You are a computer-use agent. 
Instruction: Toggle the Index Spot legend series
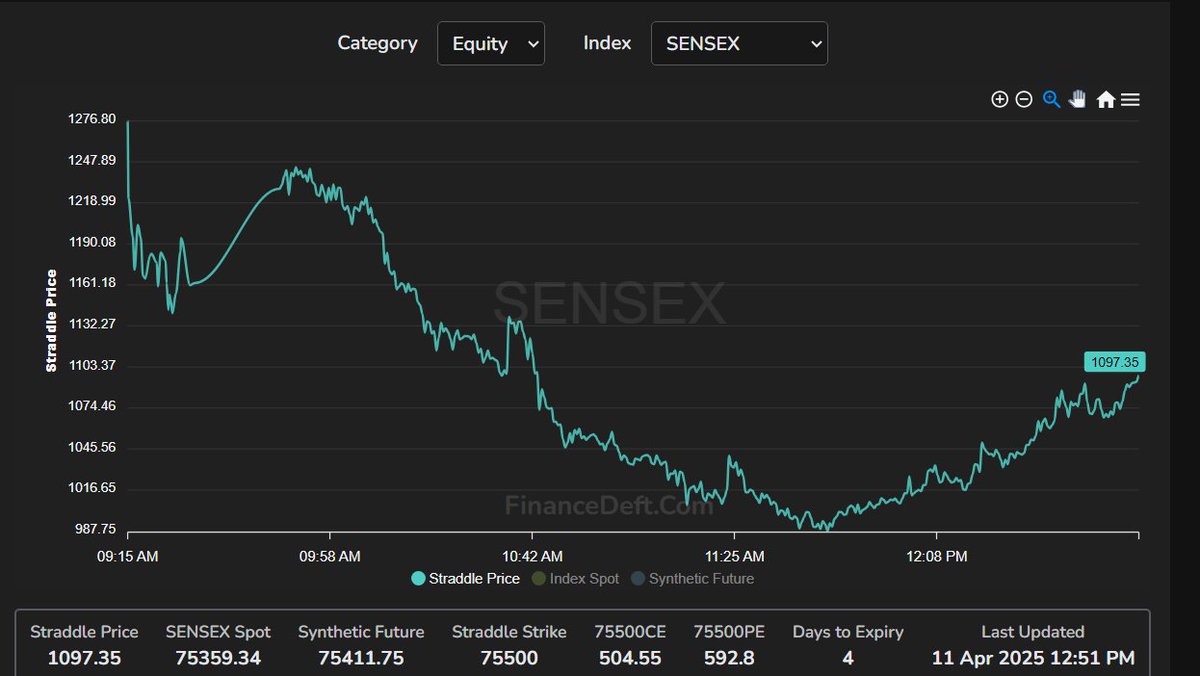(575, 578)
